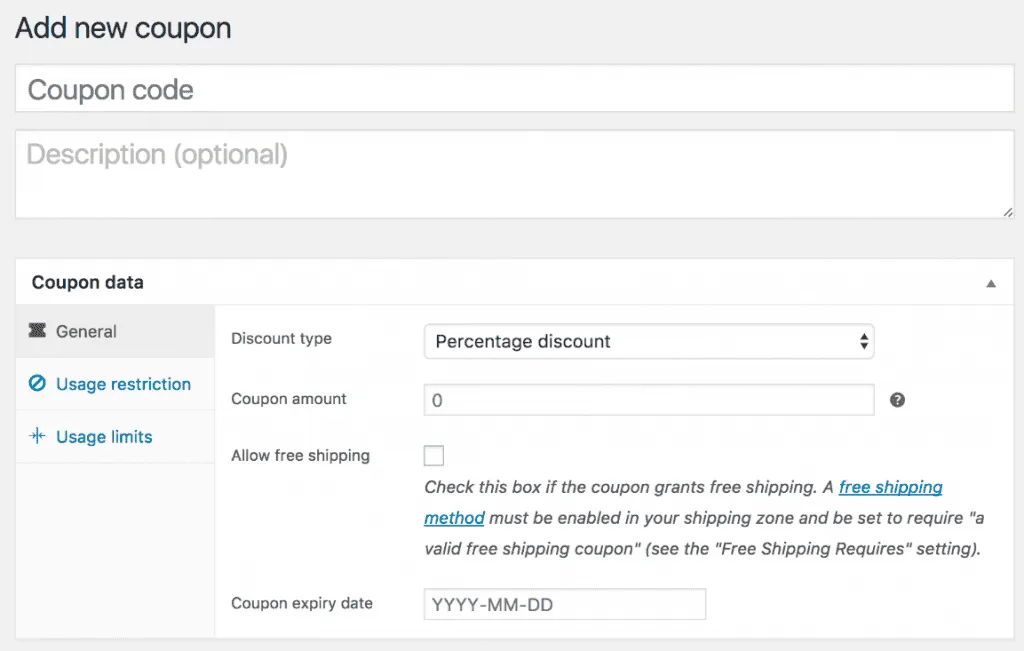Click the Coupon expiry date field
The width and height of the screenshot is (1024, 651).
point(564,604)
